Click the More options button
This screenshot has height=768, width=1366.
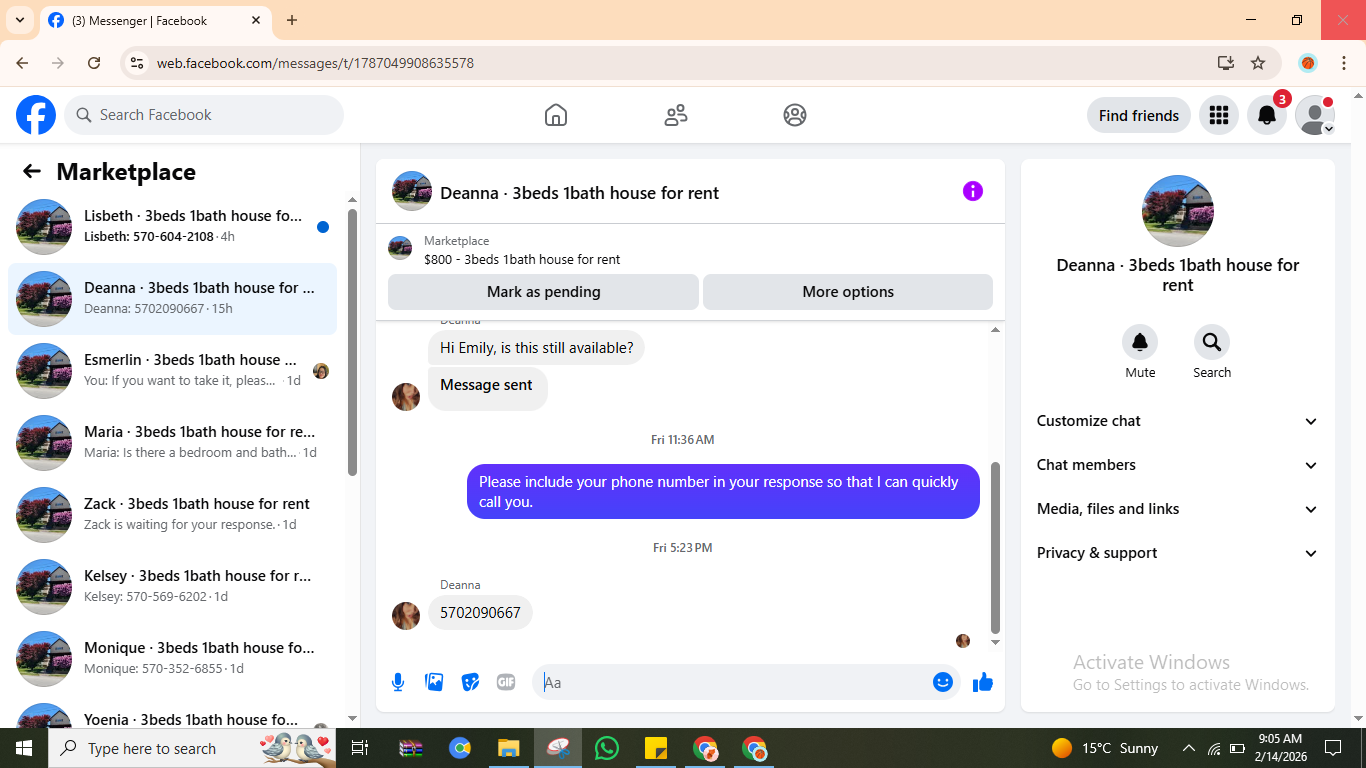pos(848,292)
